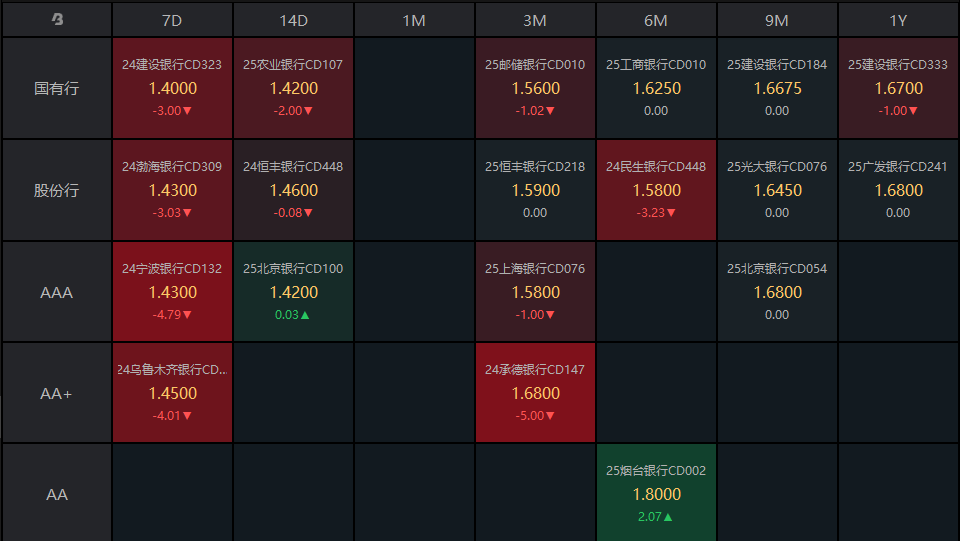960x541 pixels.
Task: Click the 25北京银行CD100 green cell
Action: [293, 292]
